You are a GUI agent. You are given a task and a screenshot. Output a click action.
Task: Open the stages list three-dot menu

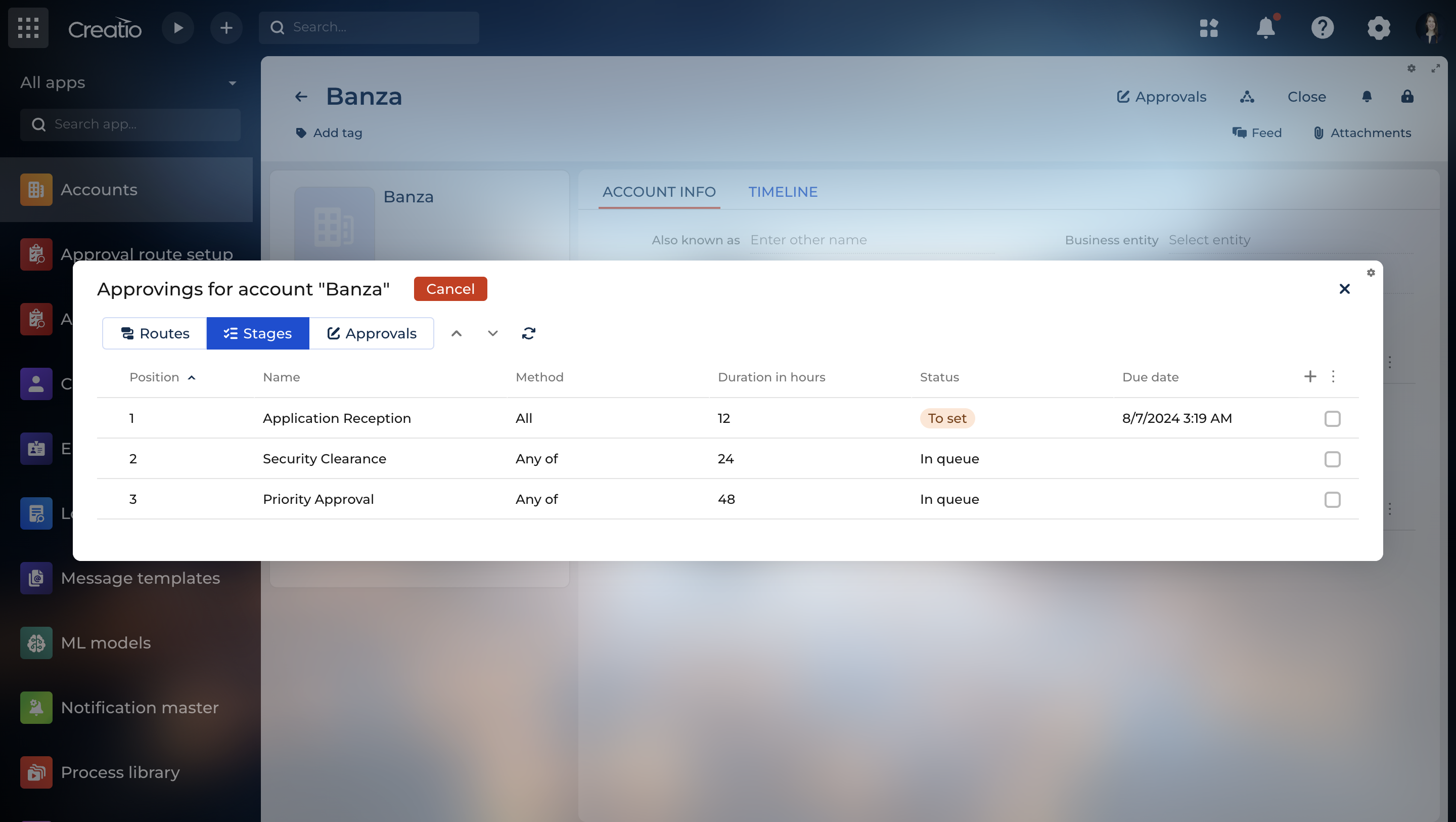point(1333,376)
